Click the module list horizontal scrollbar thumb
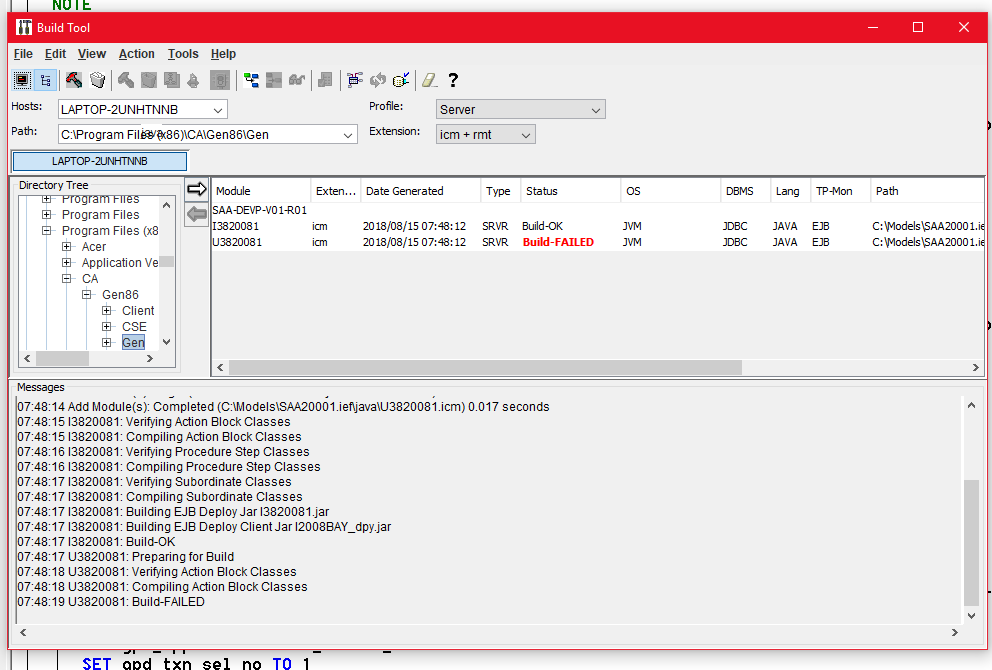 [x=485, y=368]
